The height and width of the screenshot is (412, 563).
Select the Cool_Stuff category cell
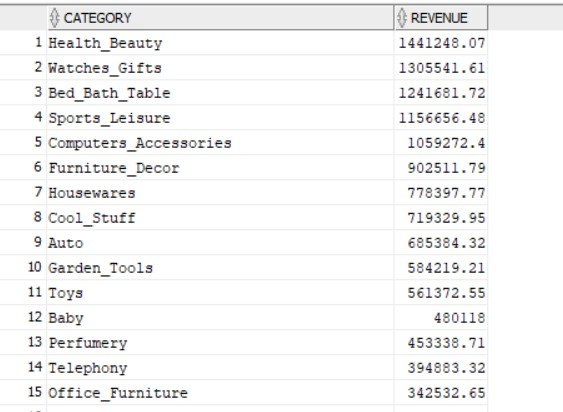click(220, 217)
